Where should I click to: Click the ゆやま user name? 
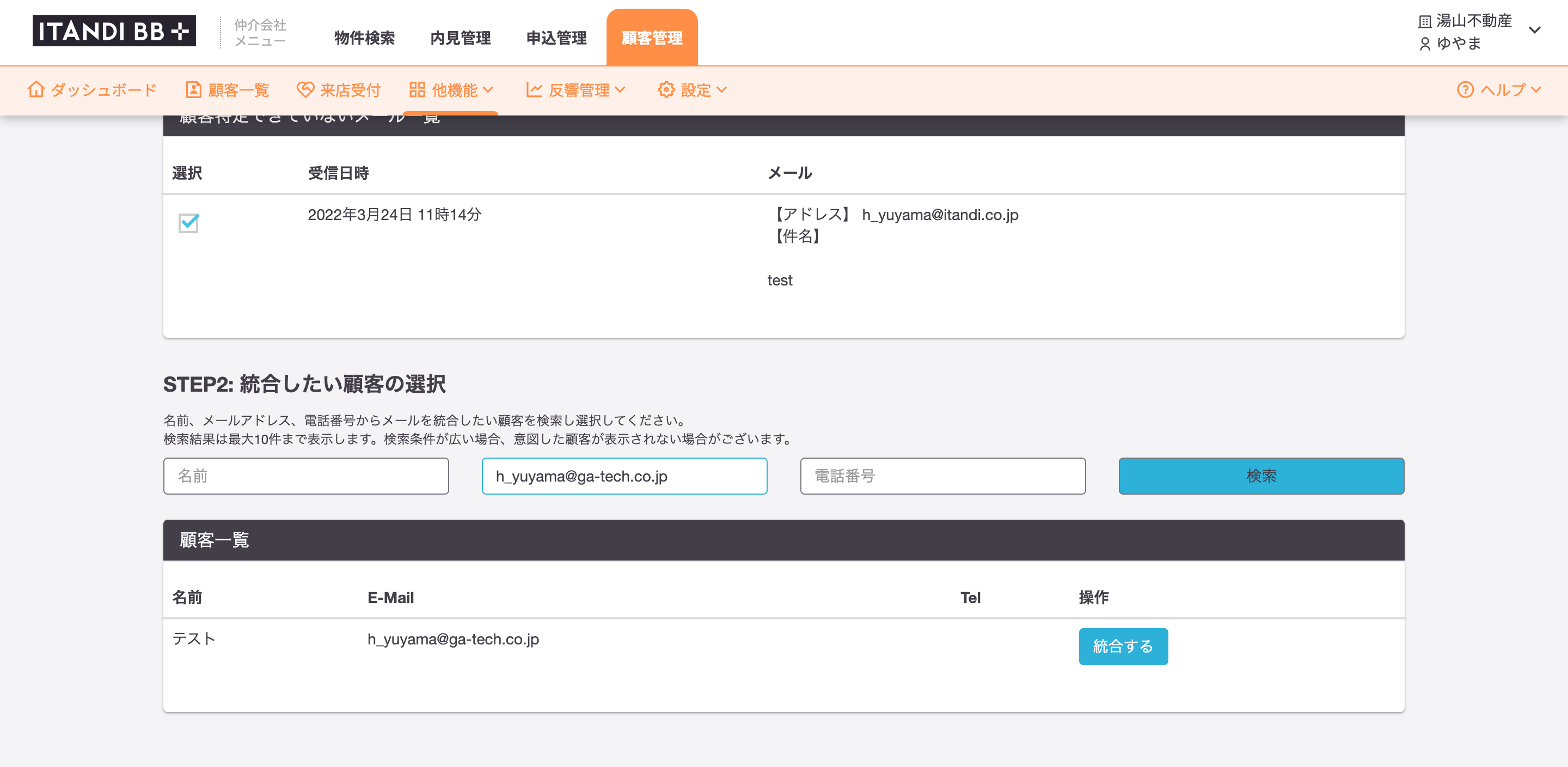click(x=1459, y=43)
